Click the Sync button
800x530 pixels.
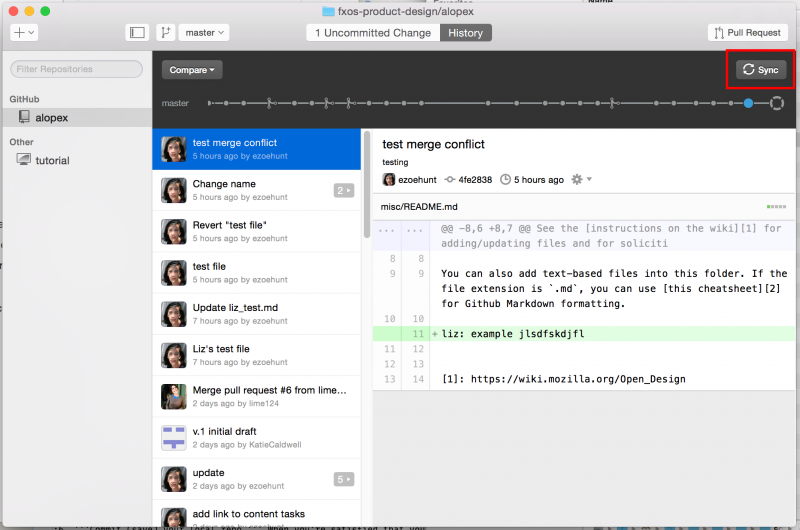tap(761, 70)
